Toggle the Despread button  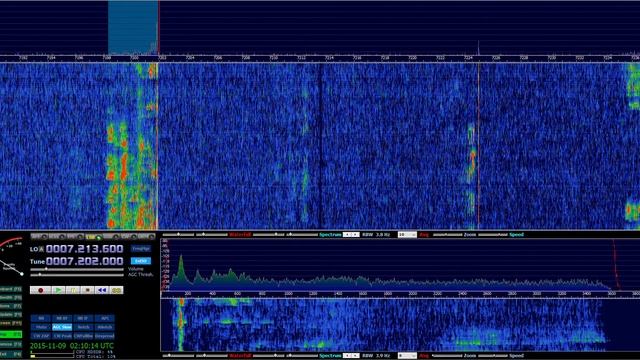(105, 336)
